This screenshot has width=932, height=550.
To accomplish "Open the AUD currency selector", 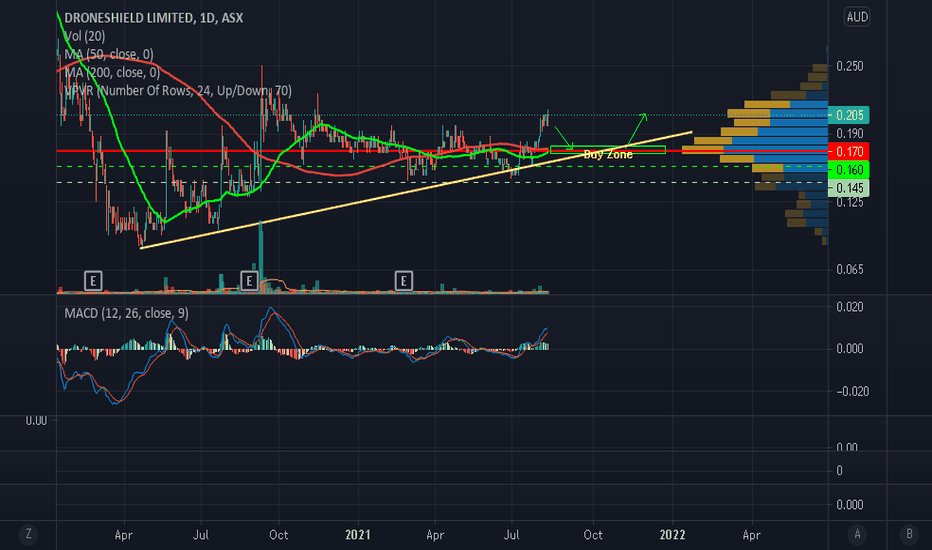I will coord(857,17).
